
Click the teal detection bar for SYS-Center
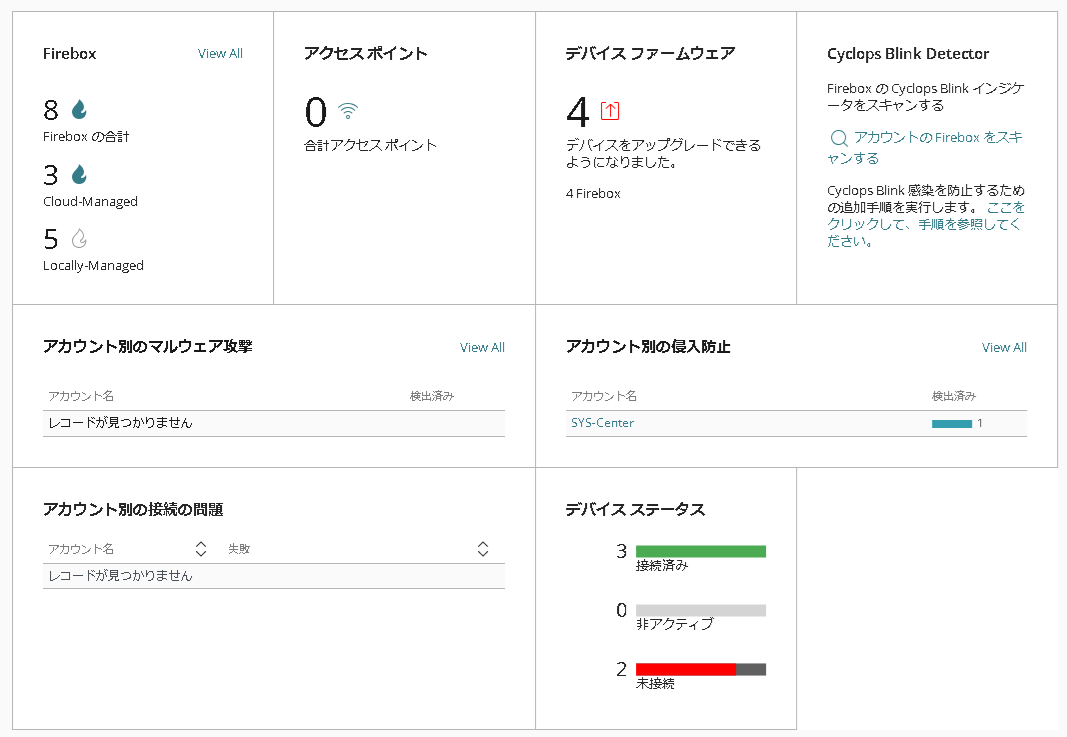951,424
